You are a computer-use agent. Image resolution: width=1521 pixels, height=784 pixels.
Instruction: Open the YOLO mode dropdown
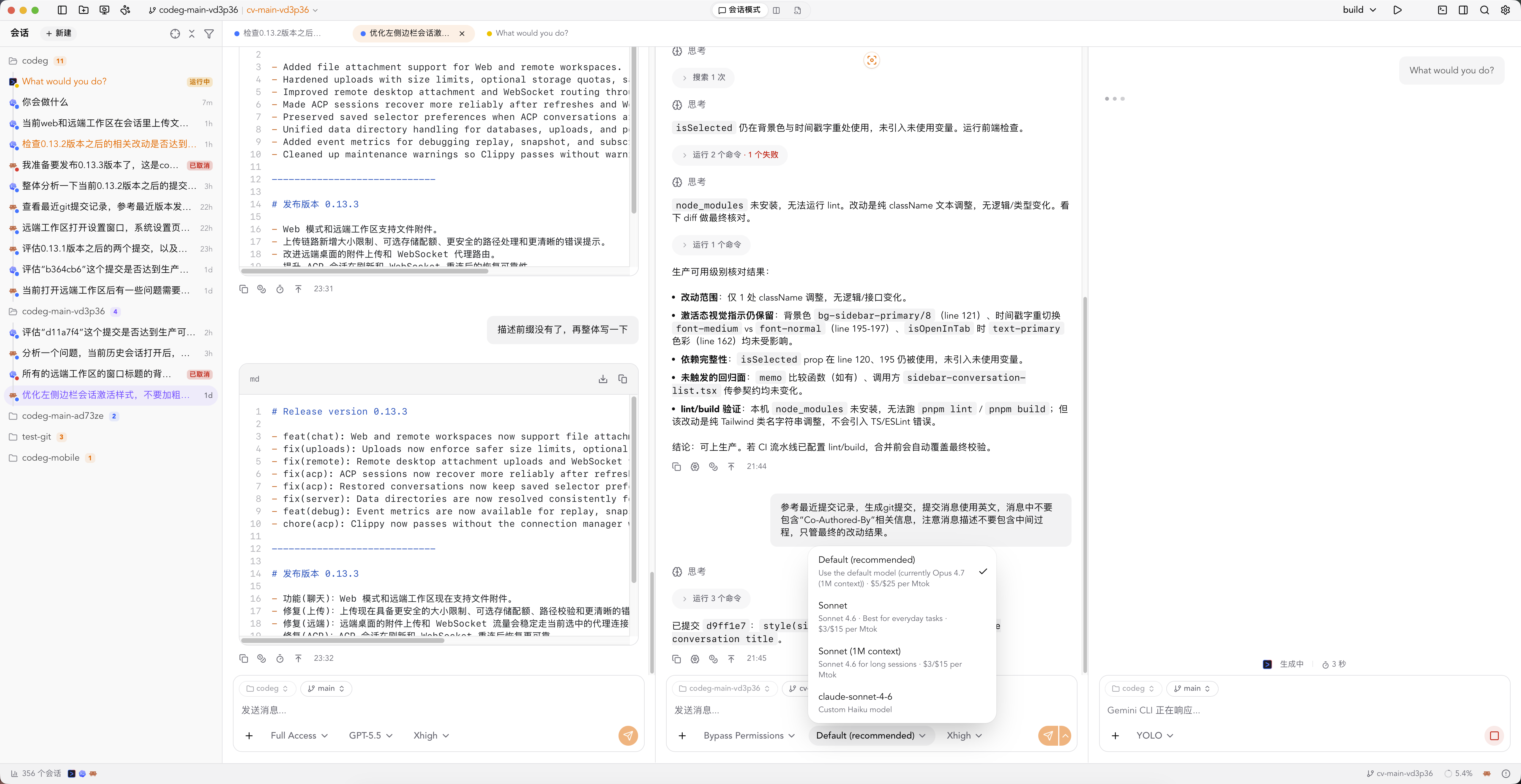pyautogui.click(x=1155, y=736)
